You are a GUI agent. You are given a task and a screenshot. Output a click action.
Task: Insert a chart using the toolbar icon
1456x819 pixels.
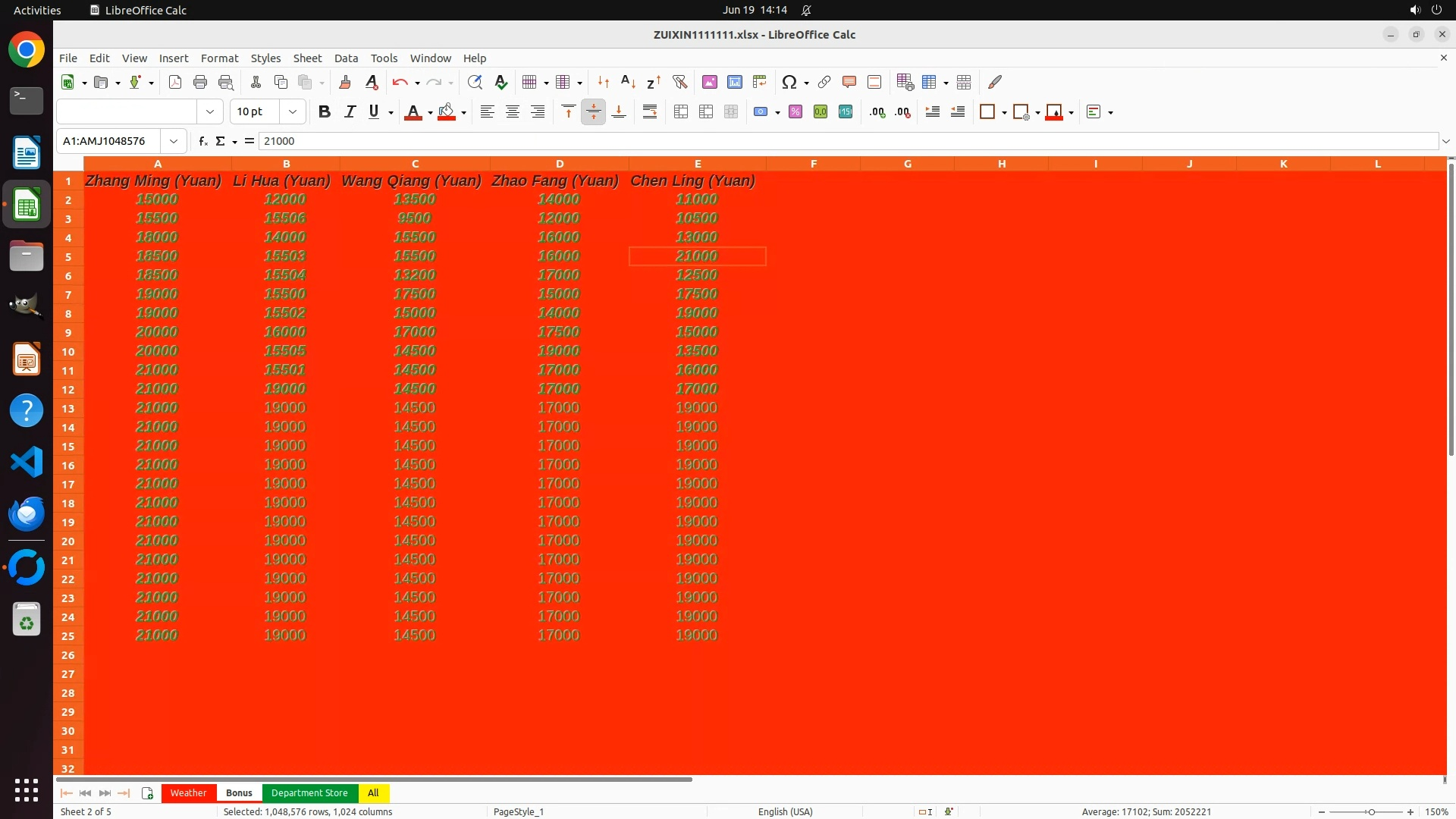(x=734, y=82)
